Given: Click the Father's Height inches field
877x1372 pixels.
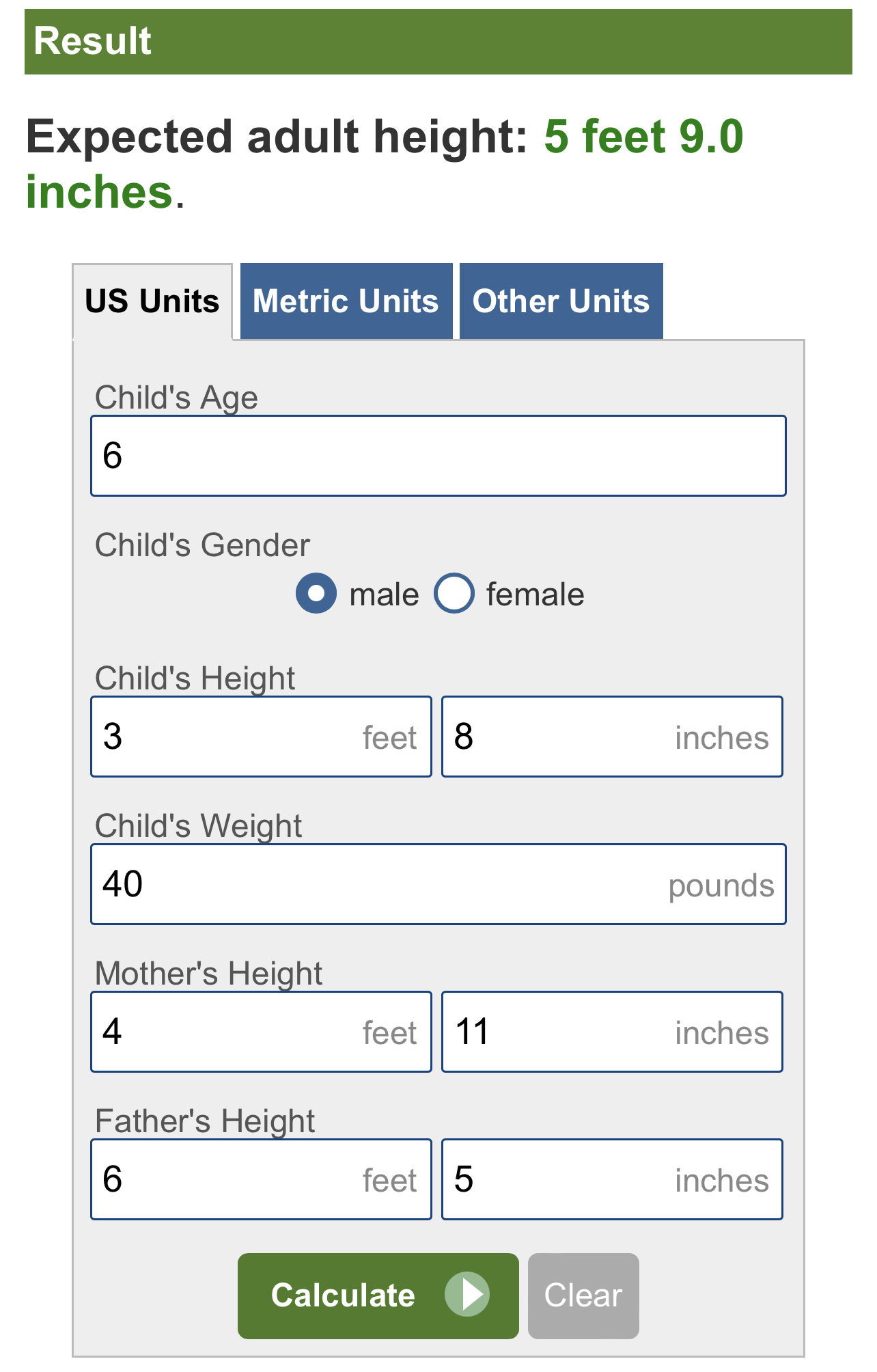Looking at the screenshot, I should click(612, 1179).
